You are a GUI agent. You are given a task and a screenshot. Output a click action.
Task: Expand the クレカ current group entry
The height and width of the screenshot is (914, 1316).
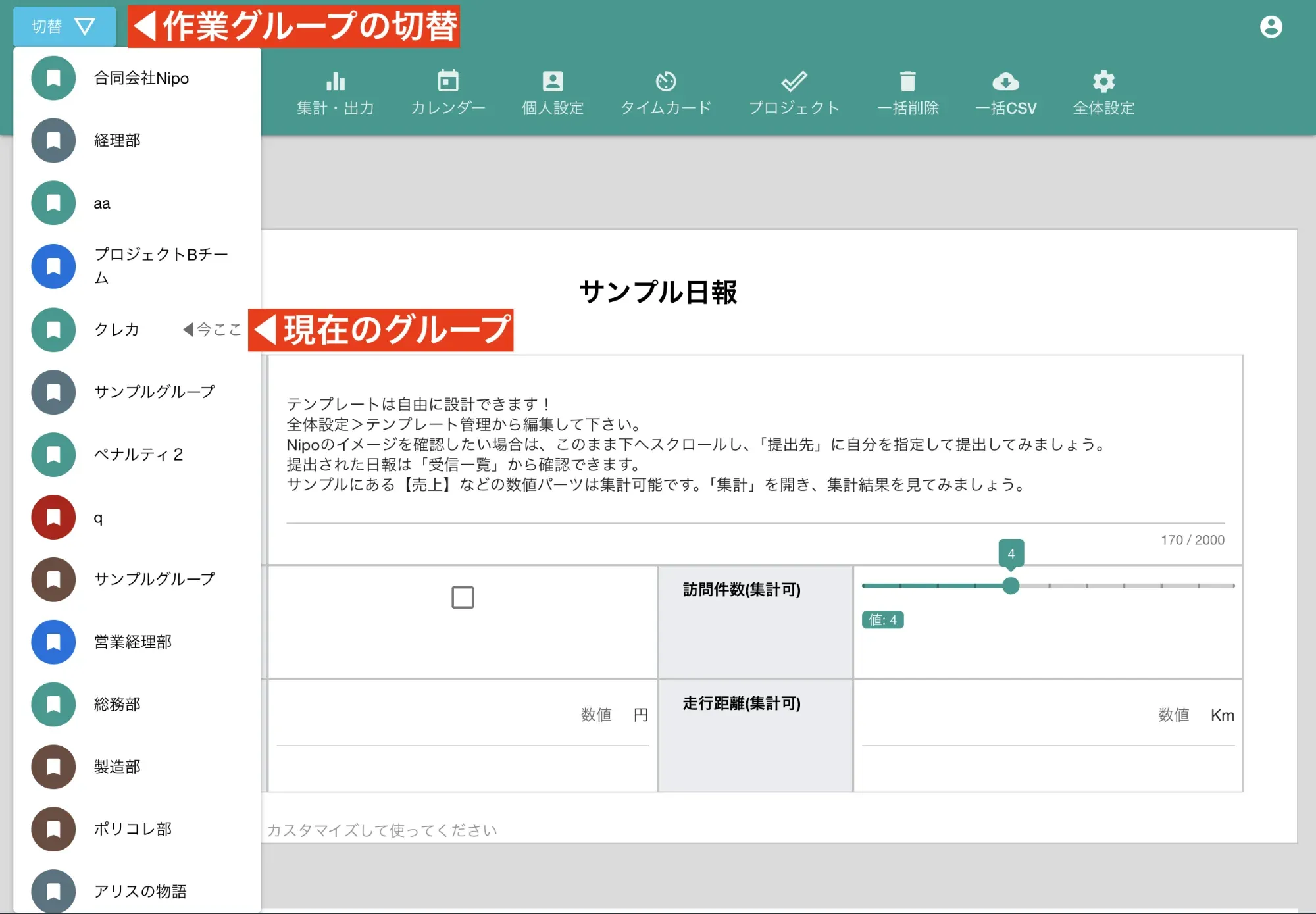117,330
